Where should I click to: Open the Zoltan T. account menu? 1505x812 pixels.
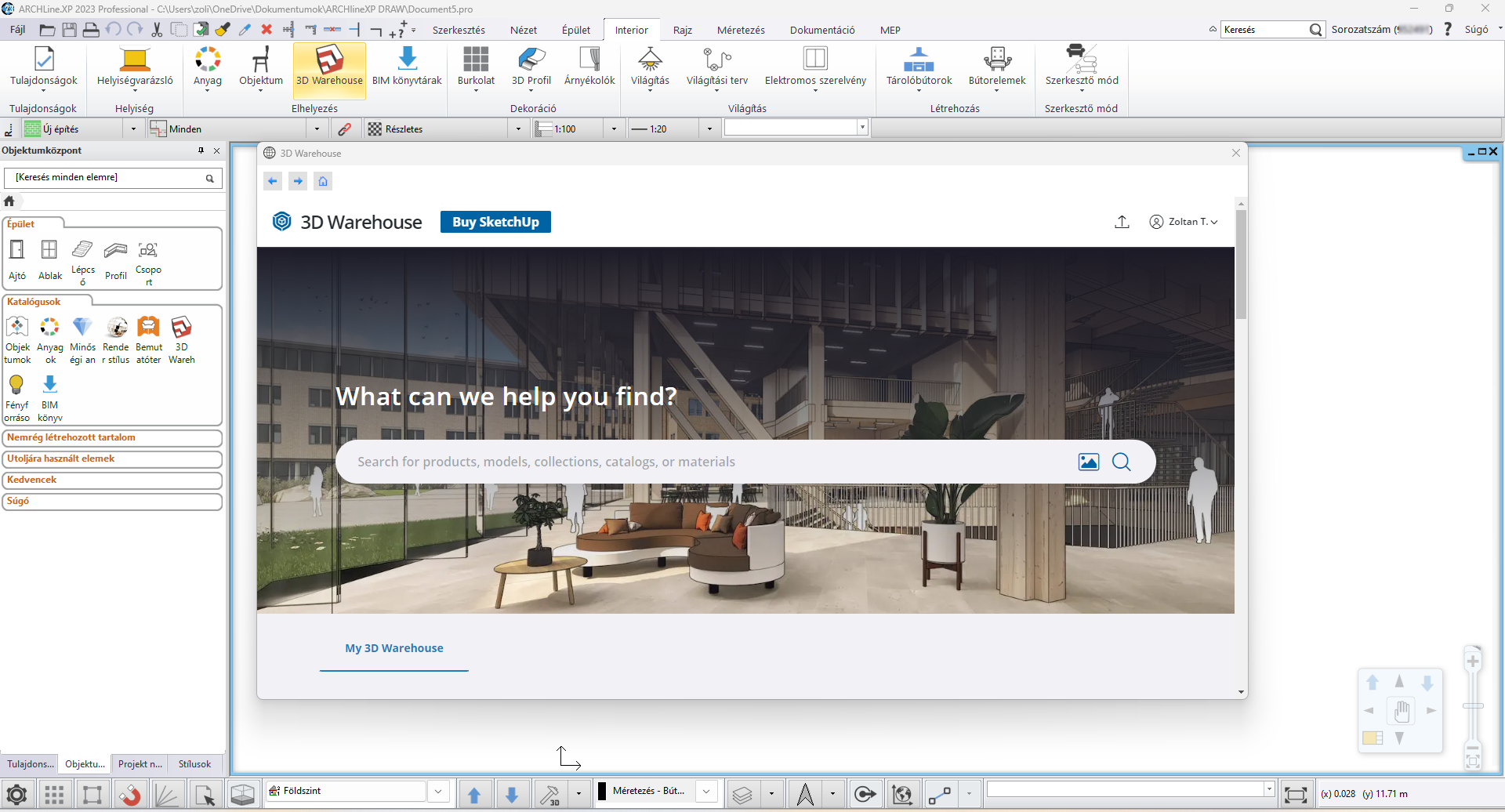(x=1184, y=222)
